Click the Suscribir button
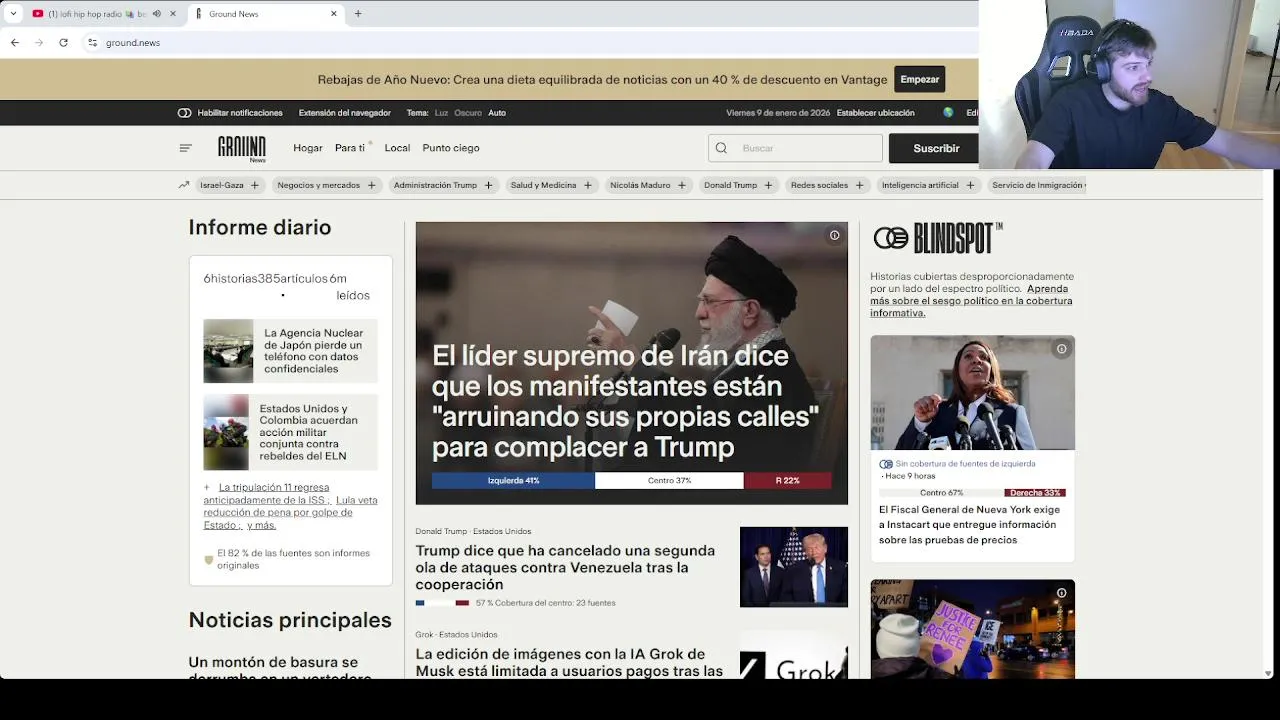 pyautogui.click(x=936, y=148)
